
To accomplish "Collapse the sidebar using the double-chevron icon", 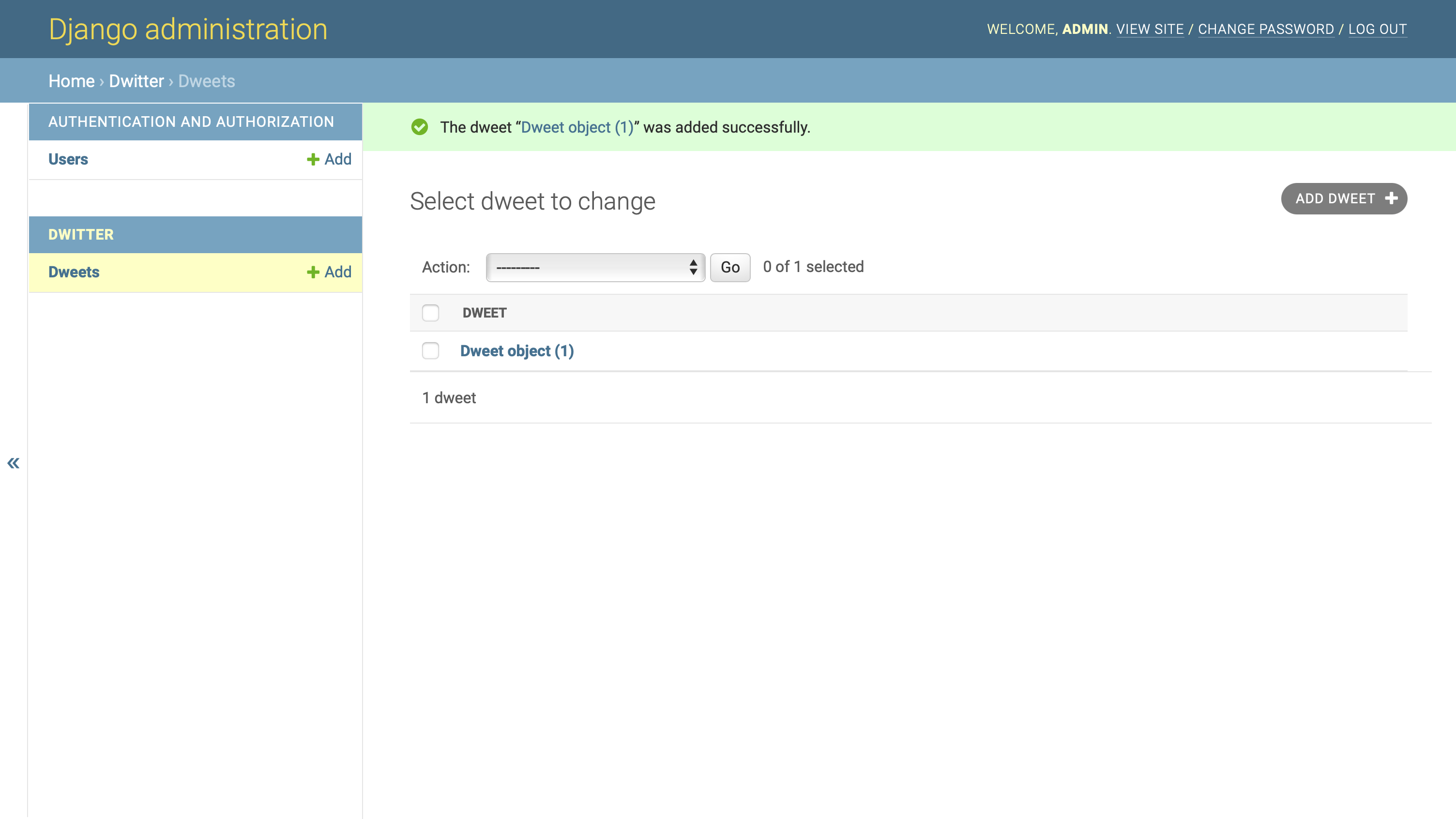I will pyautogui.click(x=13, y=462).
